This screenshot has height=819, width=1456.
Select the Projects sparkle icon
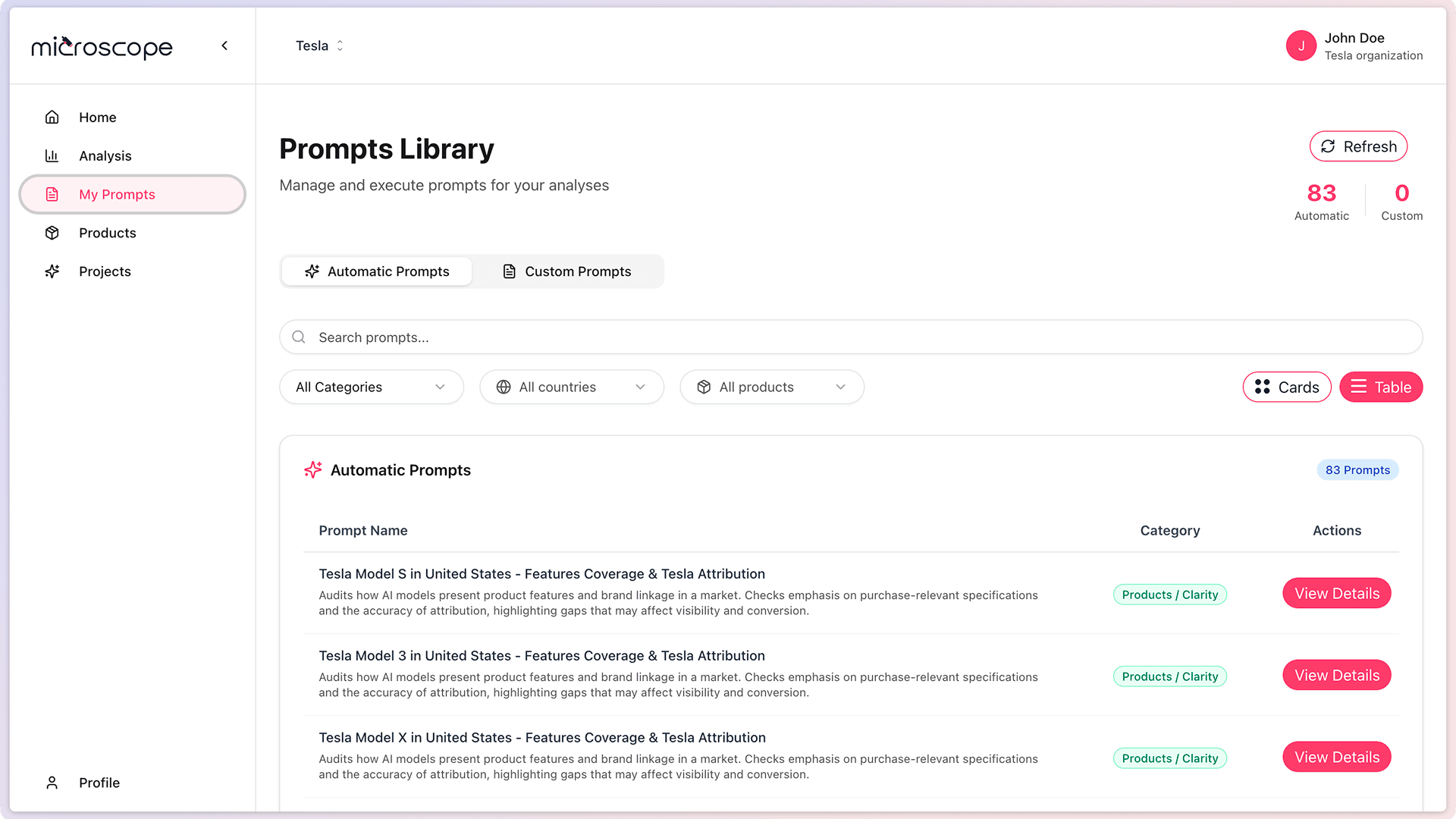coord(52,271)
